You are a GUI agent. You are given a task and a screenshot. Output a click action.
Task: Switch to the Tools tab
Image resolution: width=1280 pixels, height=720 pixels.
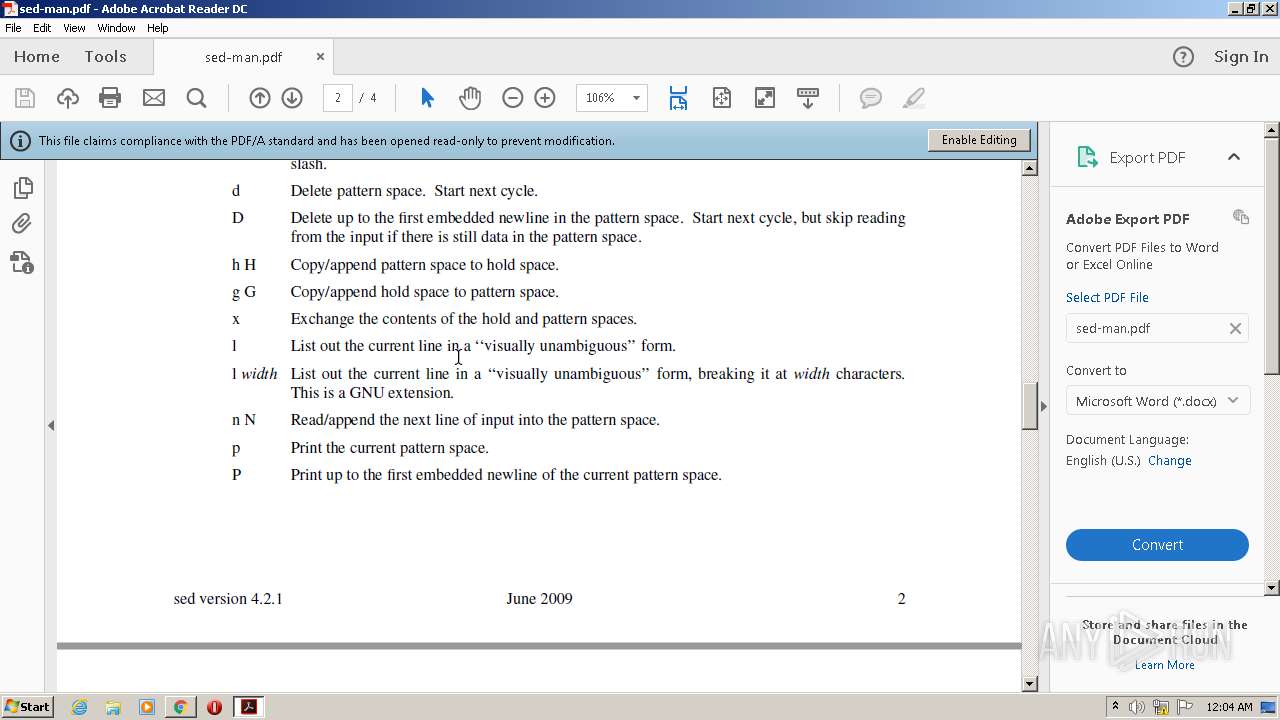[105, 57]
